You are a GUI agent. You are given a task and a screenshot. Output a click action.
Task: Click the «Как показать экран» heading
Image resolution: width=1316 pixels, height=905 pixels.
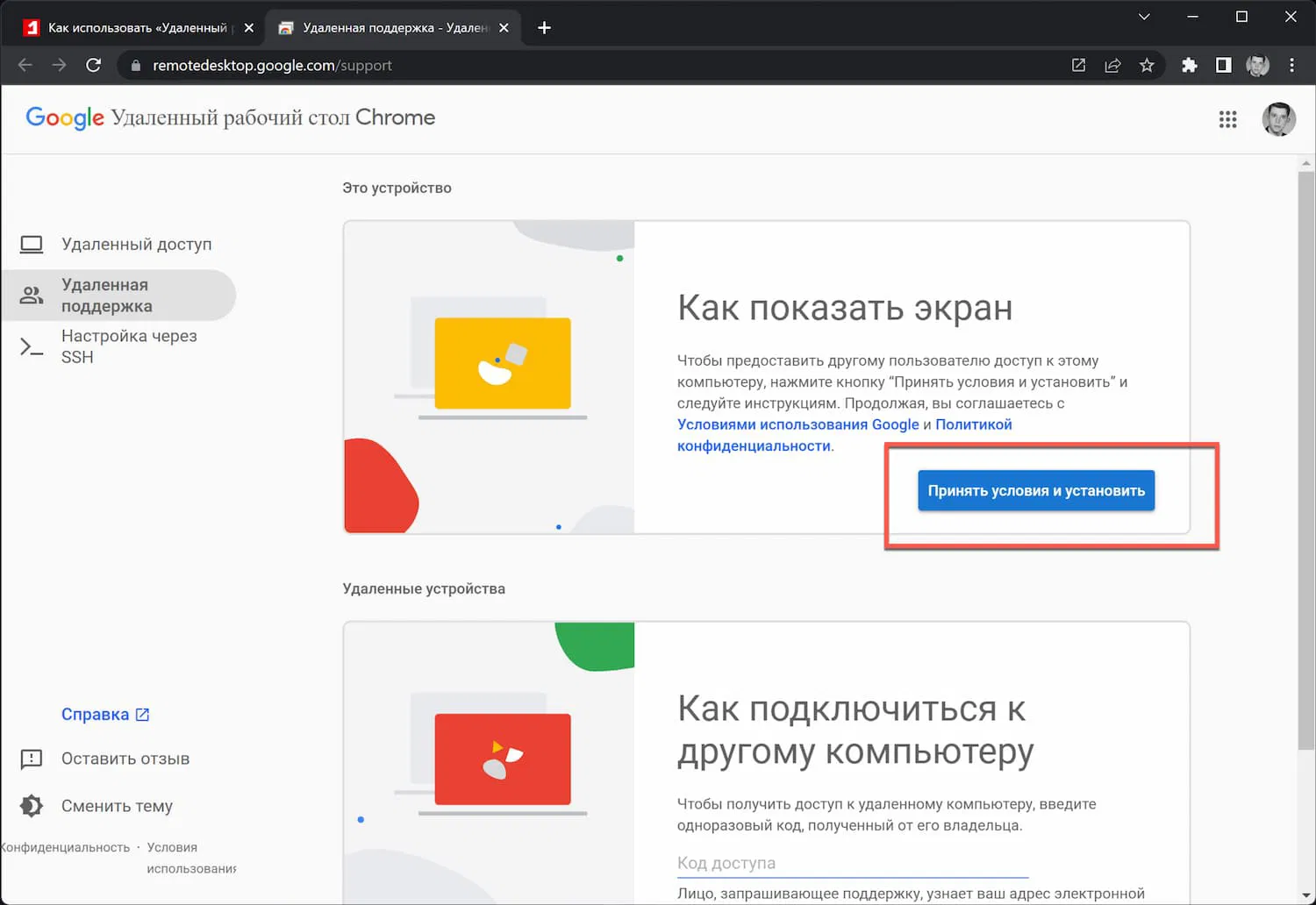point(845,309)
